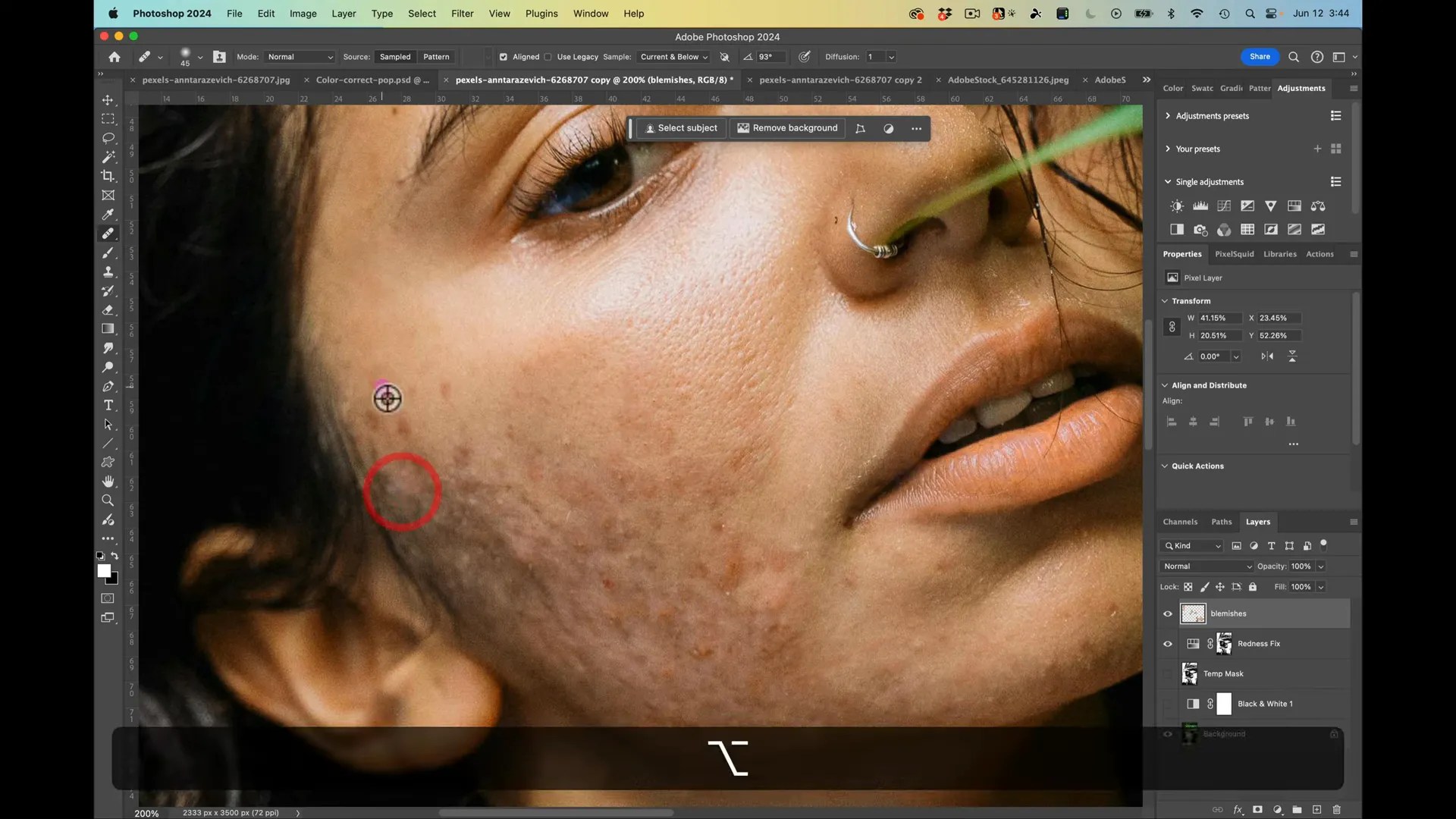Open the Filter menu
1456x819 pixels.
coord(462,14)
